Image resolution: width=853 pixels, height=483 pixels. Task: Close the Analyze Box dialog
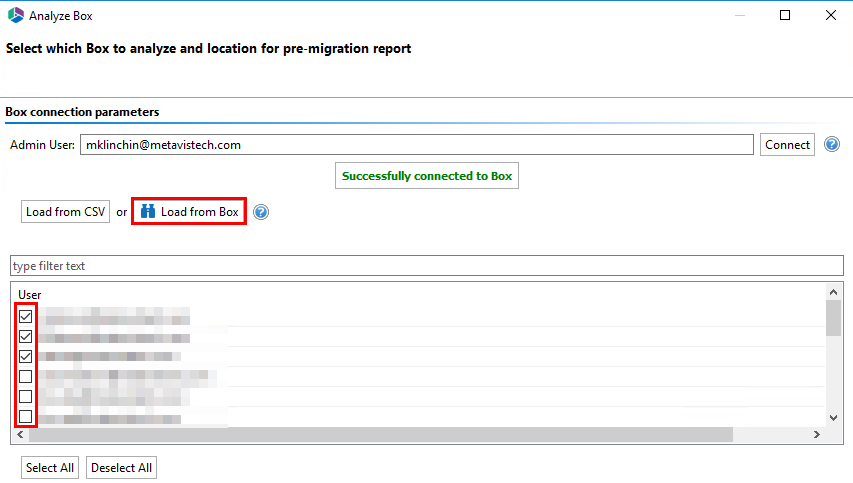pyautogui.click(x=831, y=15)
